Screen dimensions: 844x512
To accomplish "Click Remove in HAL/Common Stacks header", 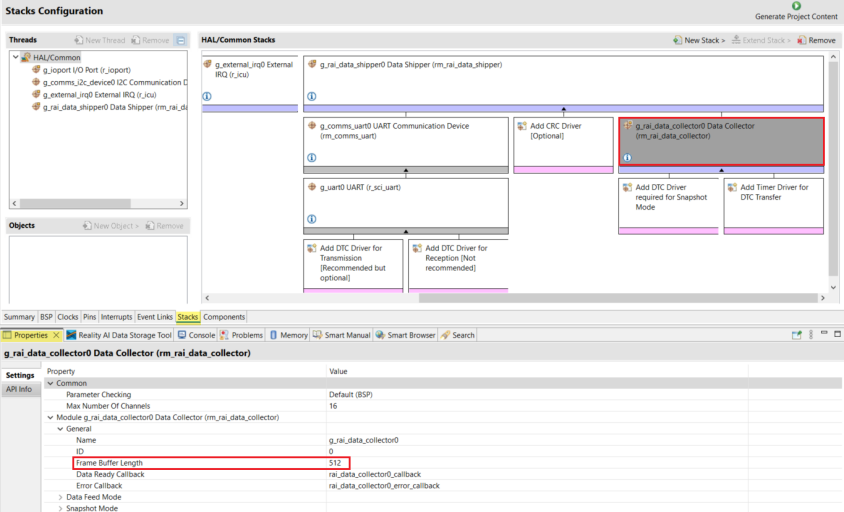I will 816,40.
